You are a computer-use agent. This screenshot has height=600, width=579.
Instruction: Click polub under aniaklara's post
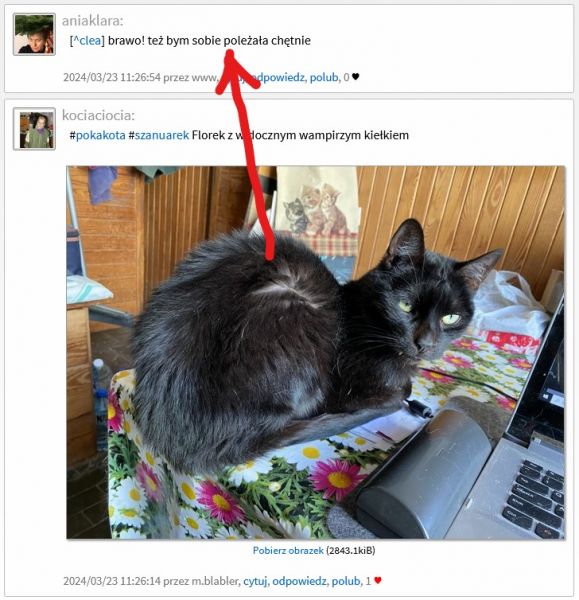324,77
